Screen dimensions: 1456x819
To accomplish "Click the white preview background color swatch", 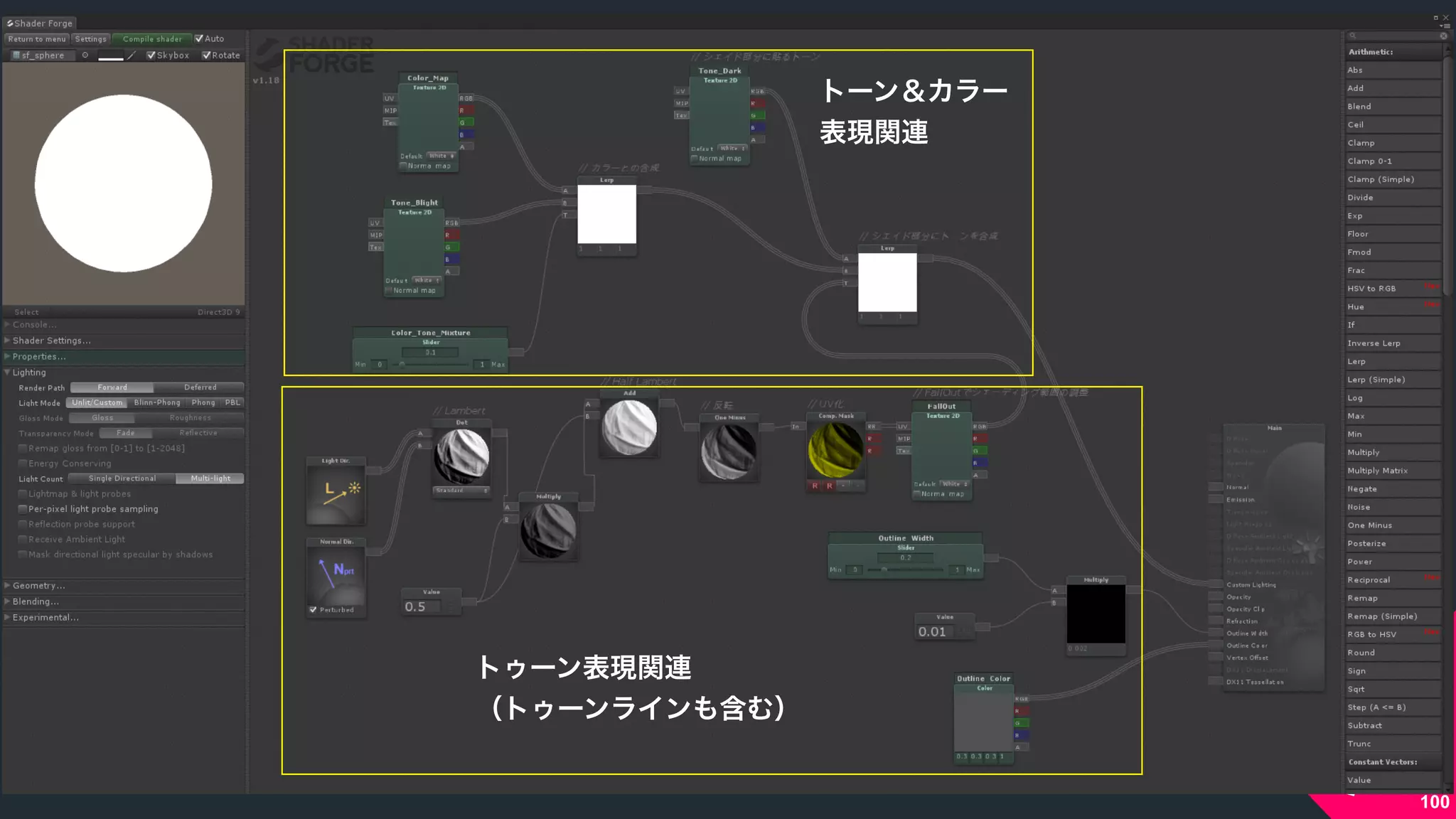I will click(x=110, y=55).
